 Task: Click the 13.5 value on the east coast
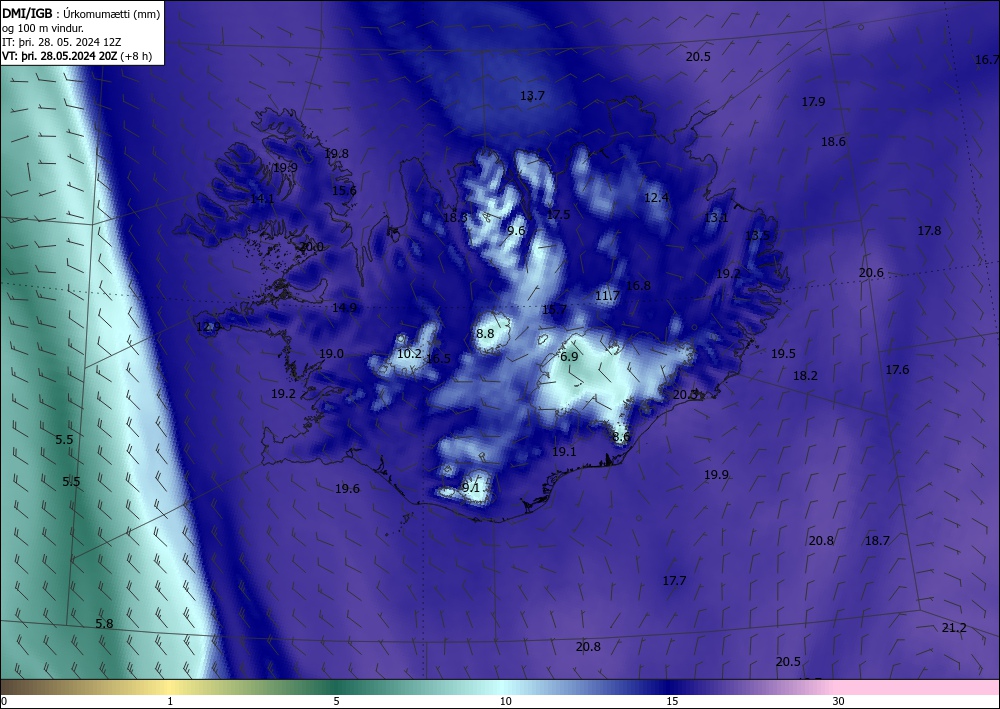[758, 235]
